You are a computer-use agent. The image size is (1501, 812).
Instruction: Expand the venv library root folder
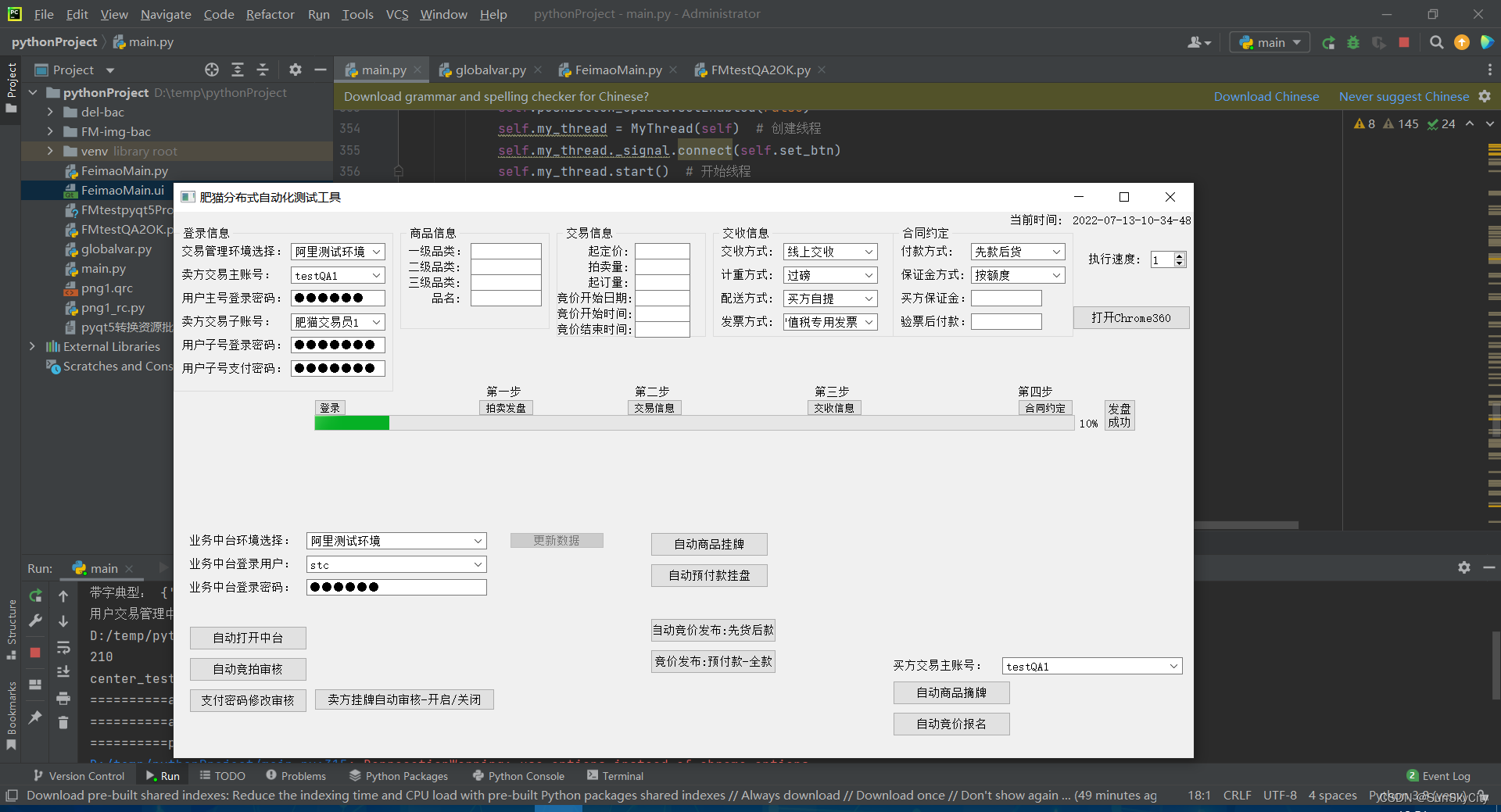(50, 151)
